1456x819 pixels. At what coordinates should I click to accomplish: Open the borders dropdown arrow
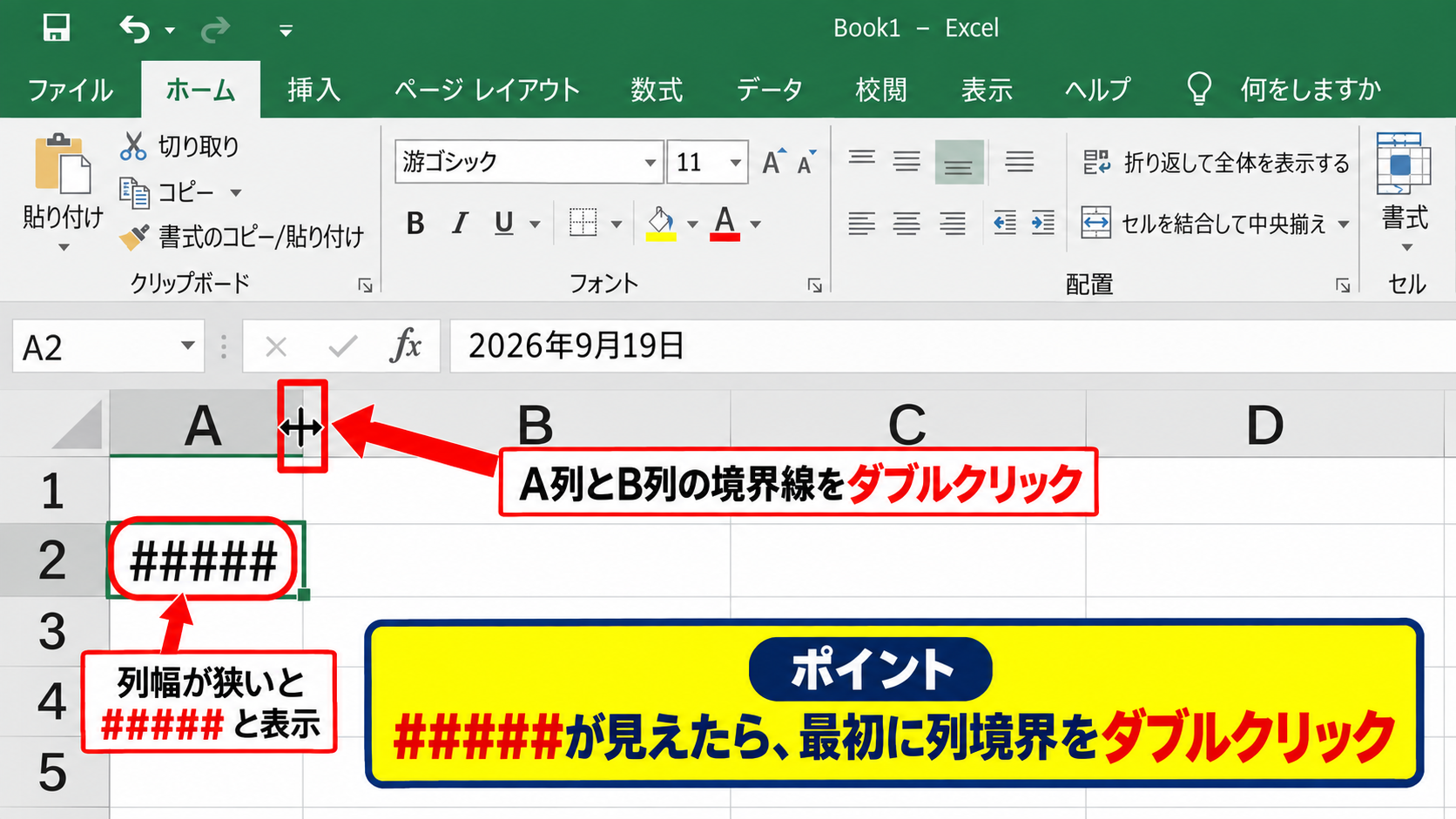coord(617,225)
